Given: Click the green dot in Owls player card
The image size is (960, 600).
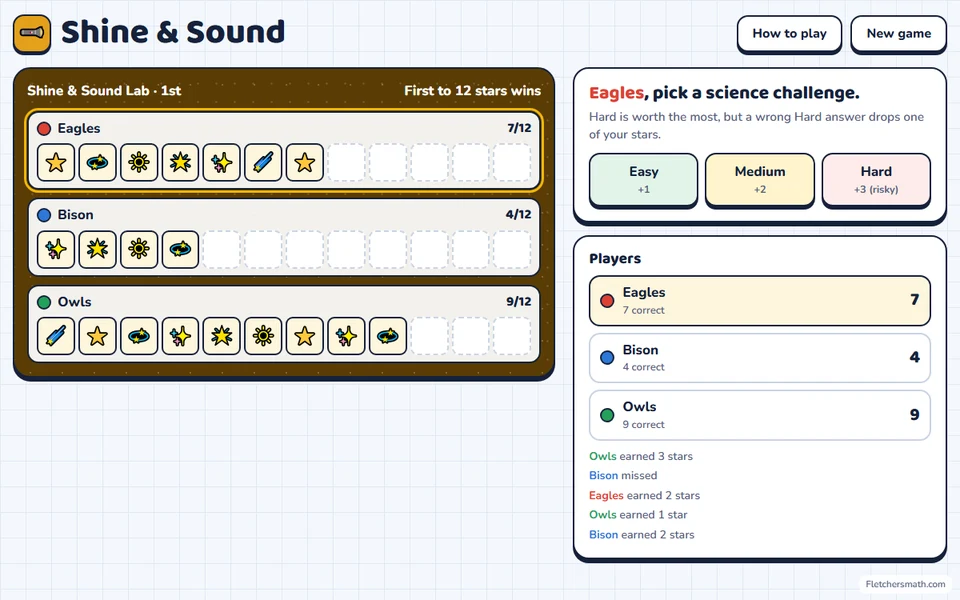Looking at the screenshot, I should coord(607,415).
